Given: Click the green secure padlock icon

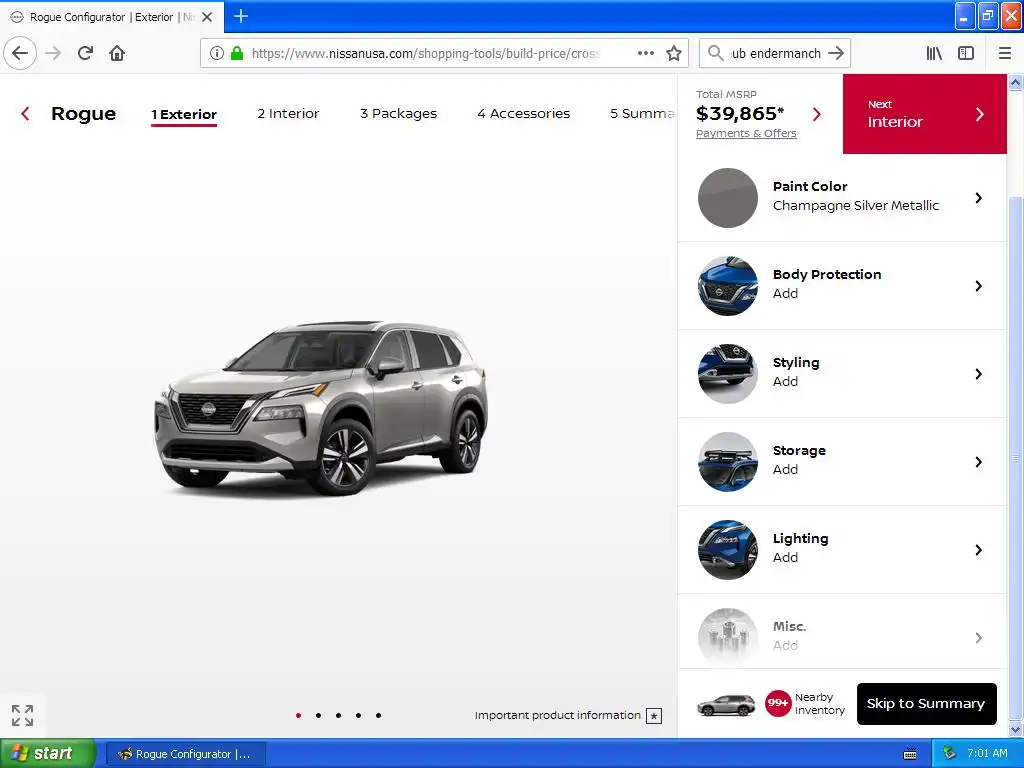Looking at the screenshot, I should pyautogui.click(x=237, y=53).
